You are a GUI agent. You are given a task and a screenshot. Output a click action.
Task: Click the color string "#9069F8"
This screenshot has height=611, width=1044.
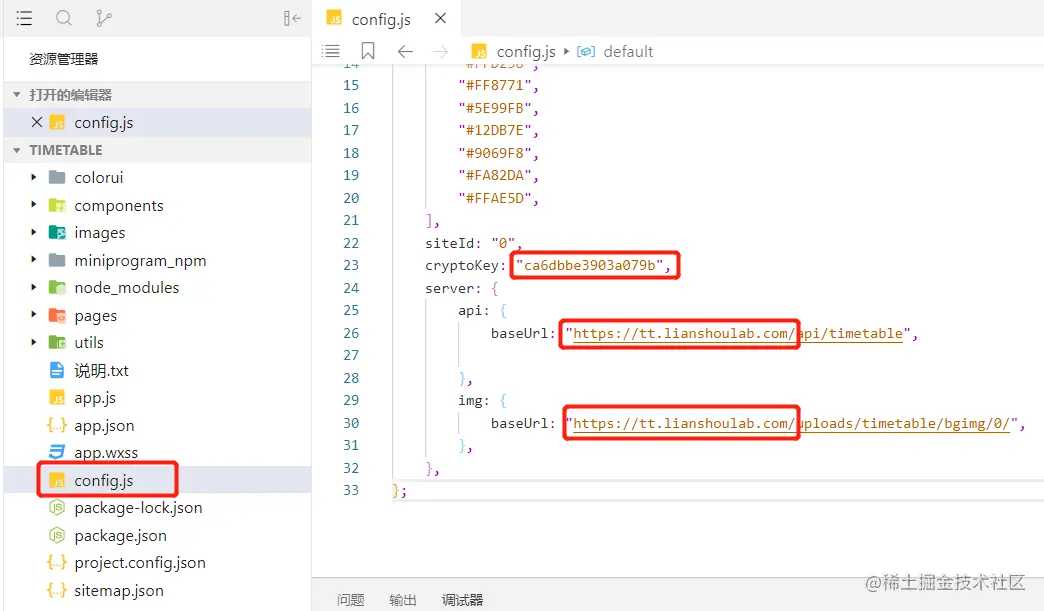tap(495, 153)
